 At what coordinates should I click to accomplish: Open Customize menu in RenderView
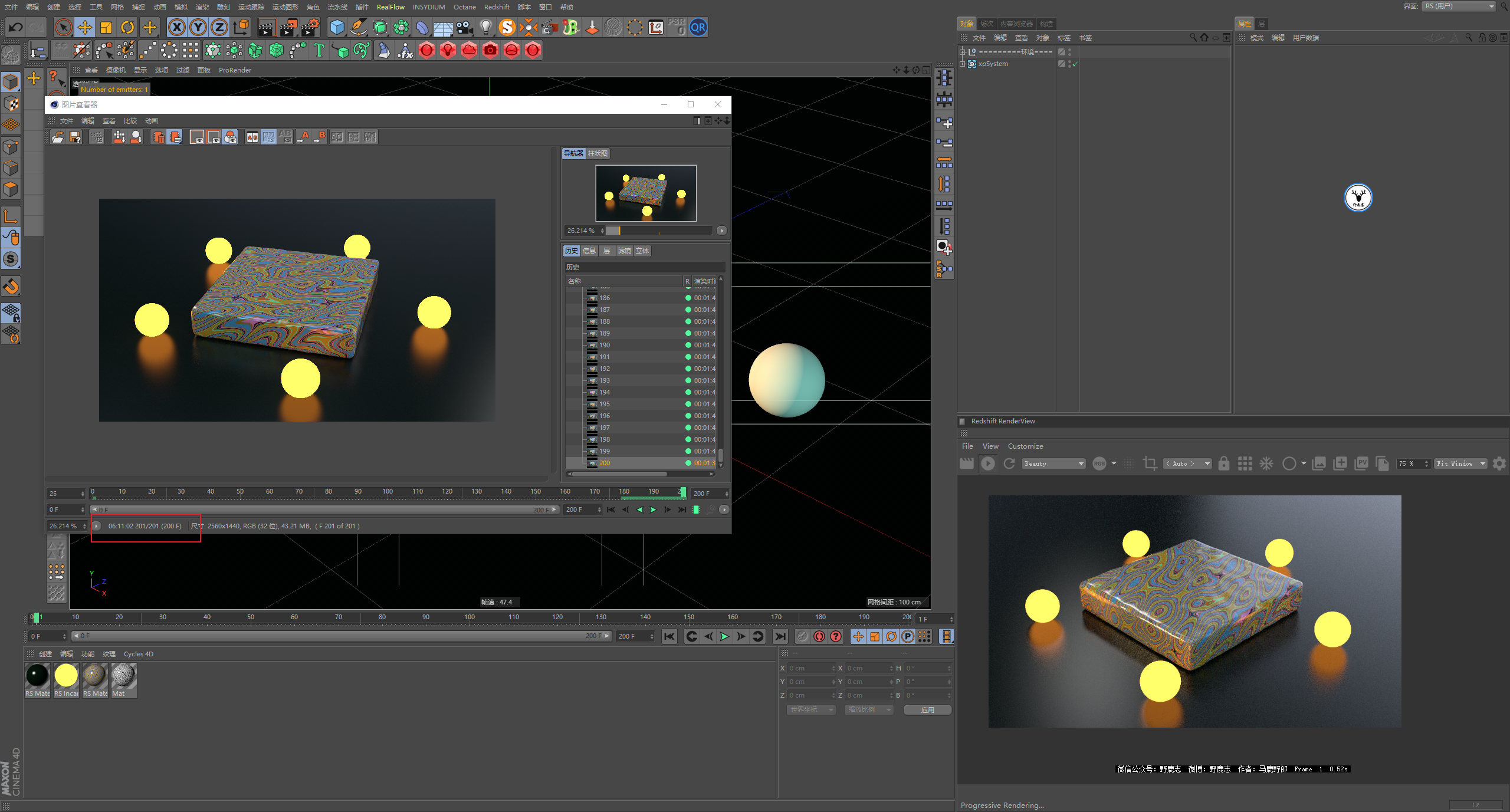click(1025, 446)
